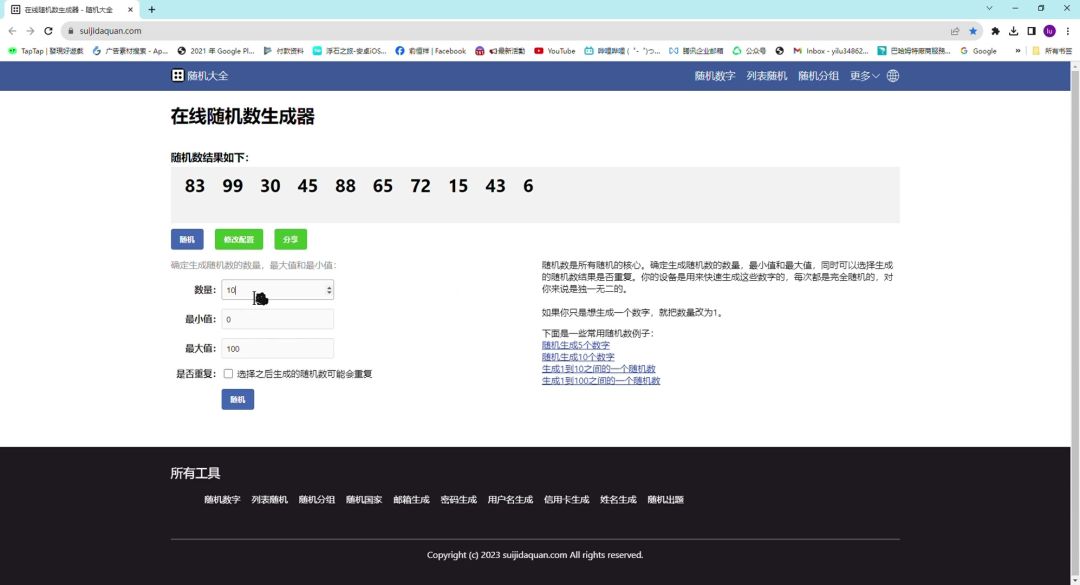
Task: Click the 最小值 input field
Action: point(277,320)
